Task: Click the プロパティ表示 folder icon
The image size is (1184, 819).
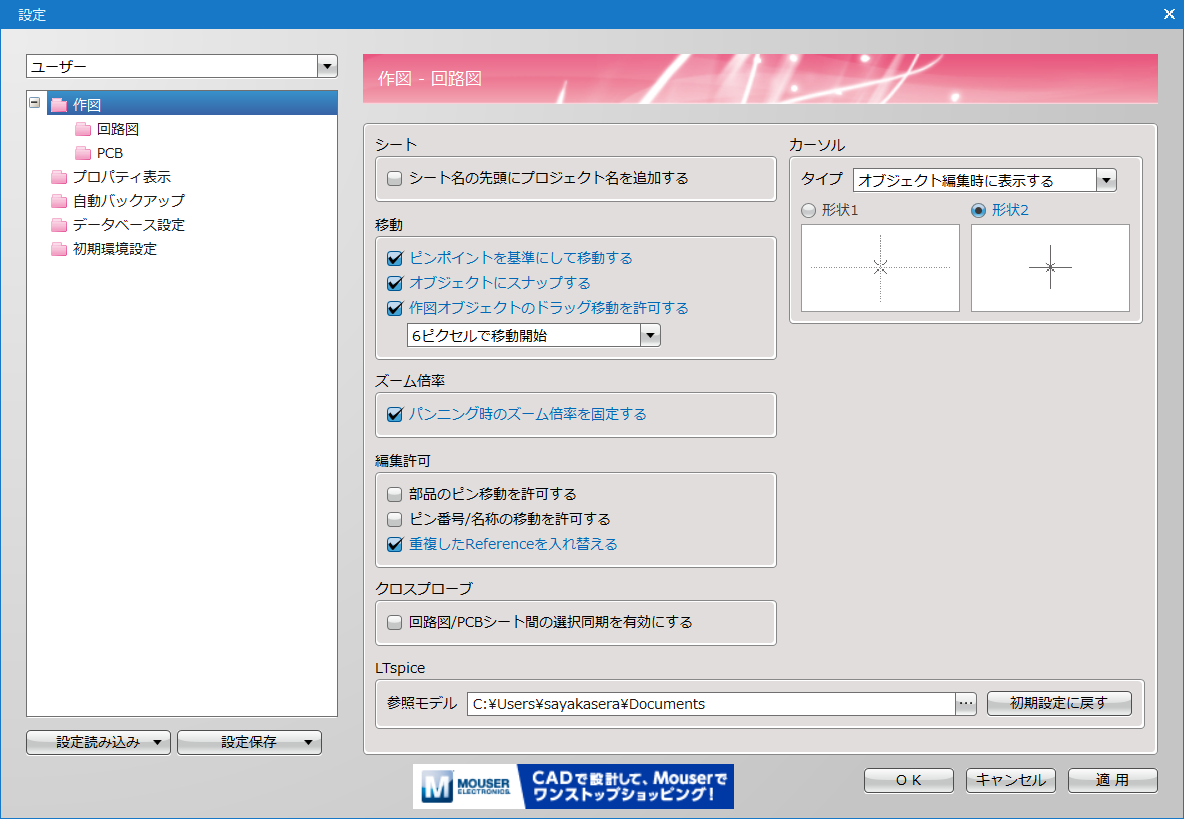Action: point(59,177)
